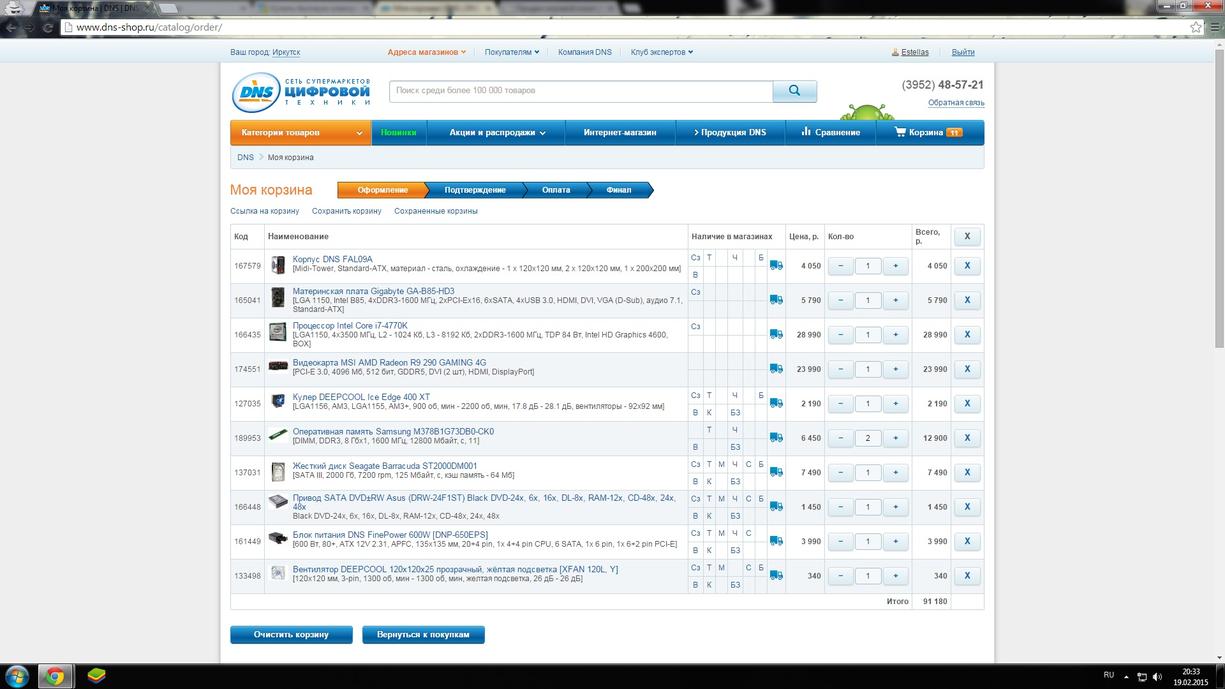
Task: Increase quantity of Samsung memory
Action: 895,438
